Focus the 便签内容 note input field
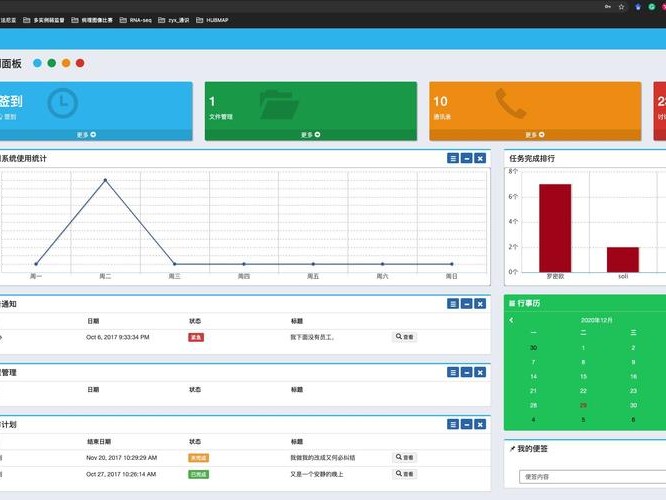The height and width of the screenshot is (500, 666). pos(593,477)
